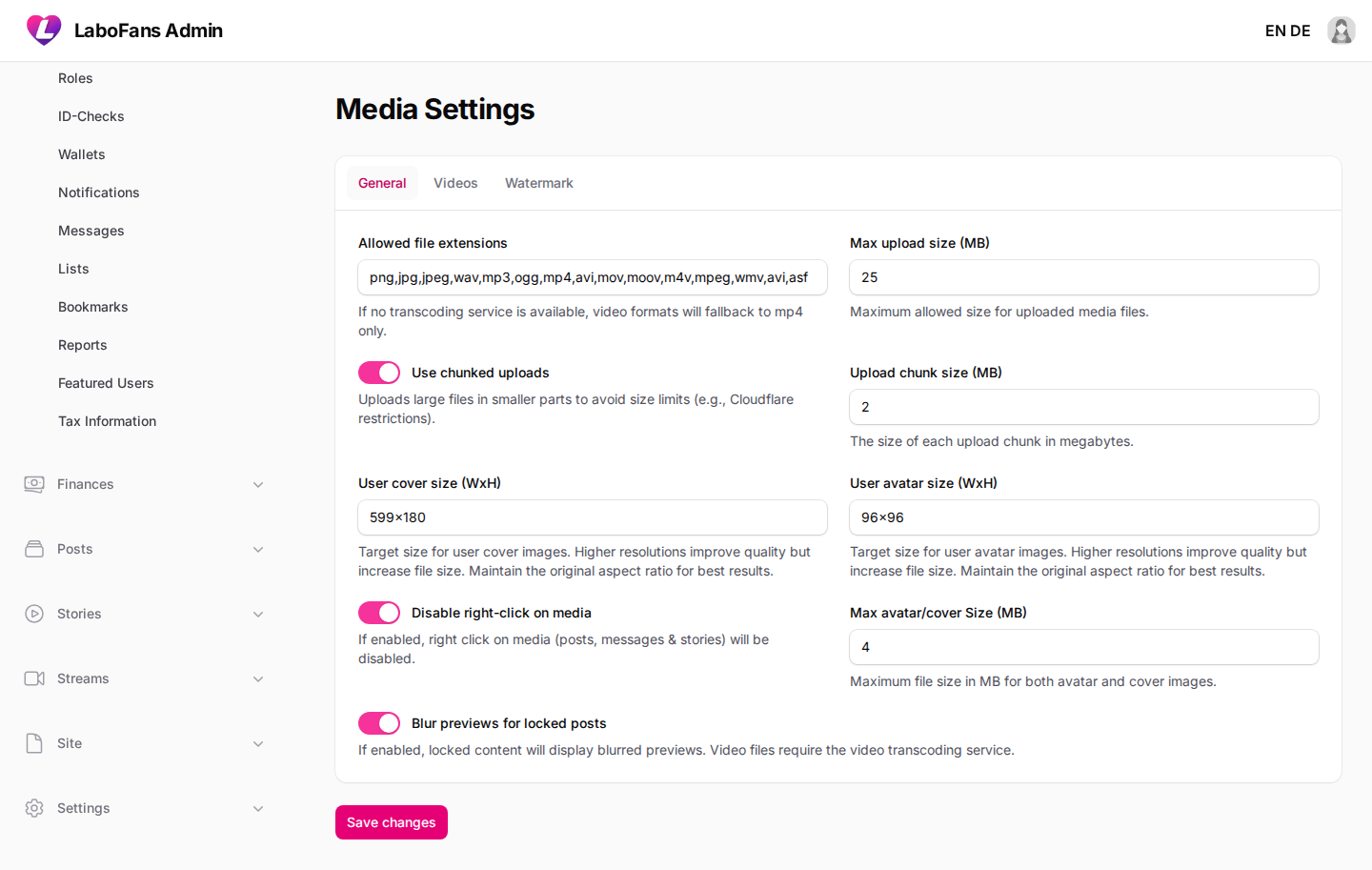The height and width of the screenshot is (870, 1372).
Task: Click the Media Settings heading
Action: click(435, 110)
